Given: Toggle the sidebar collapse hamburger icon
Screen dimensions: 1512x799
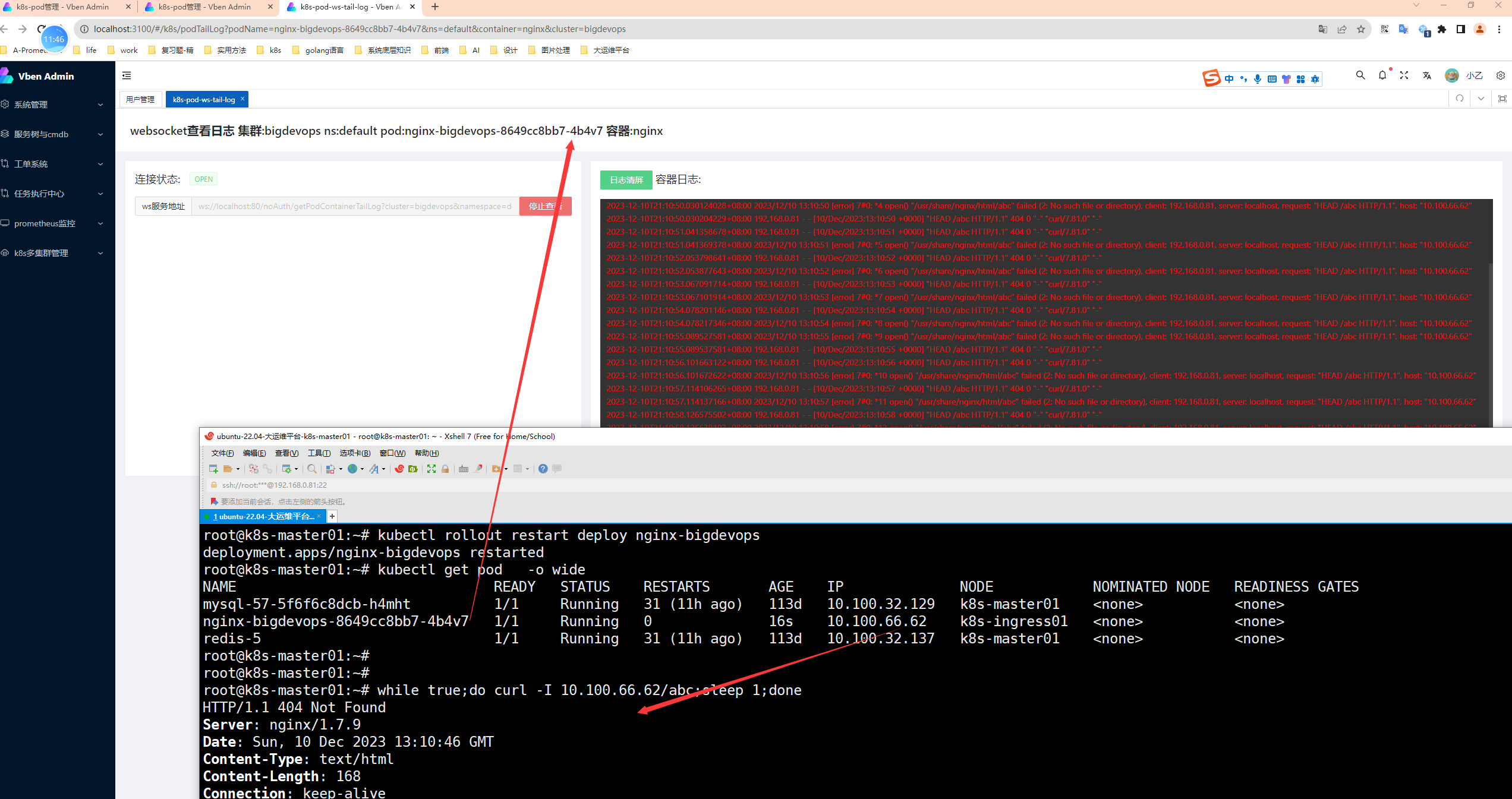Looking at the screenshot, I should pos(127,75).
